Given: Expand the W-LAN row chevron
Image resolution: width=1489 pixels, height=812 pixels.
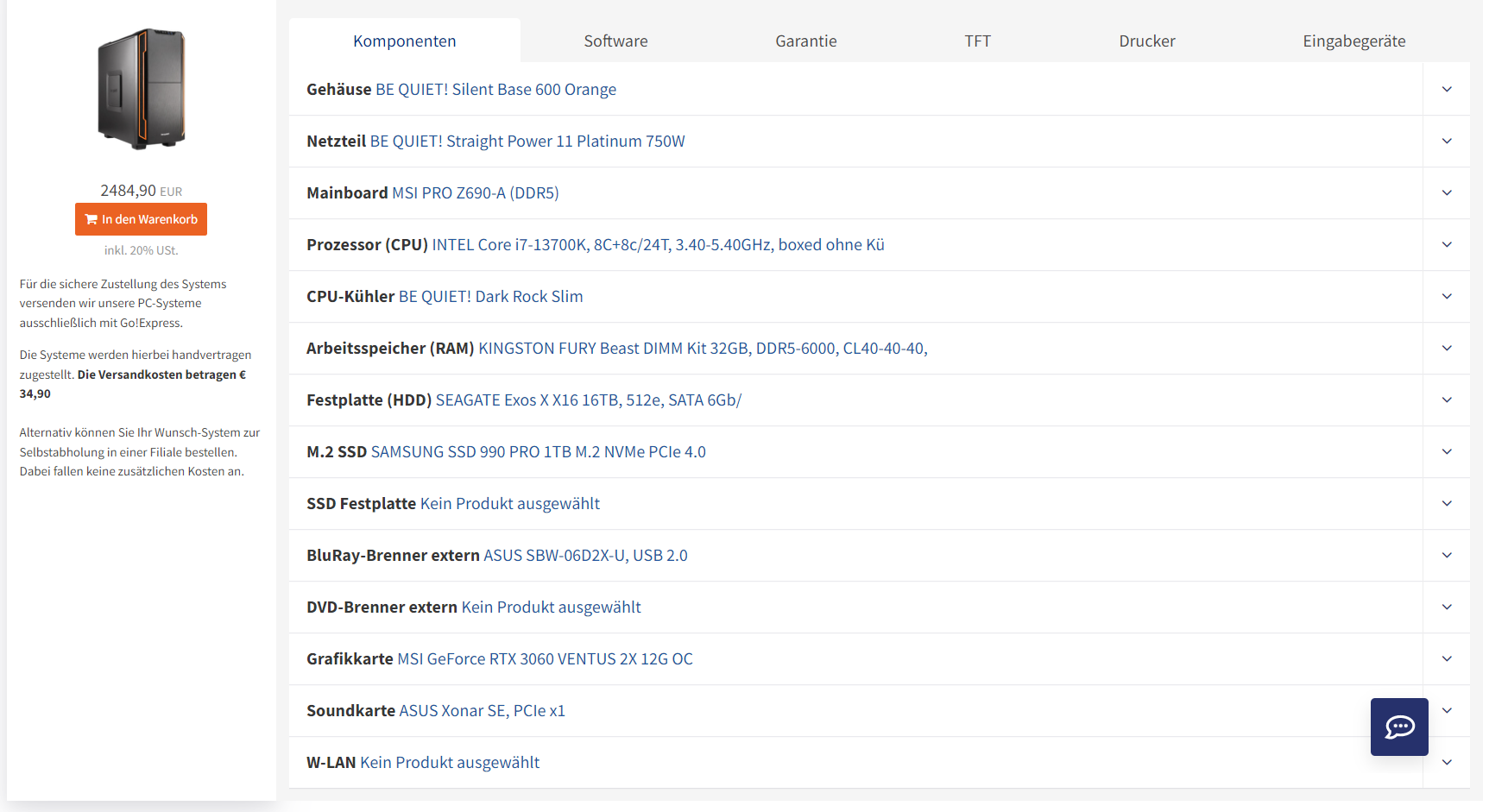Looking at the screenshot, I should tap(1447, 762).
